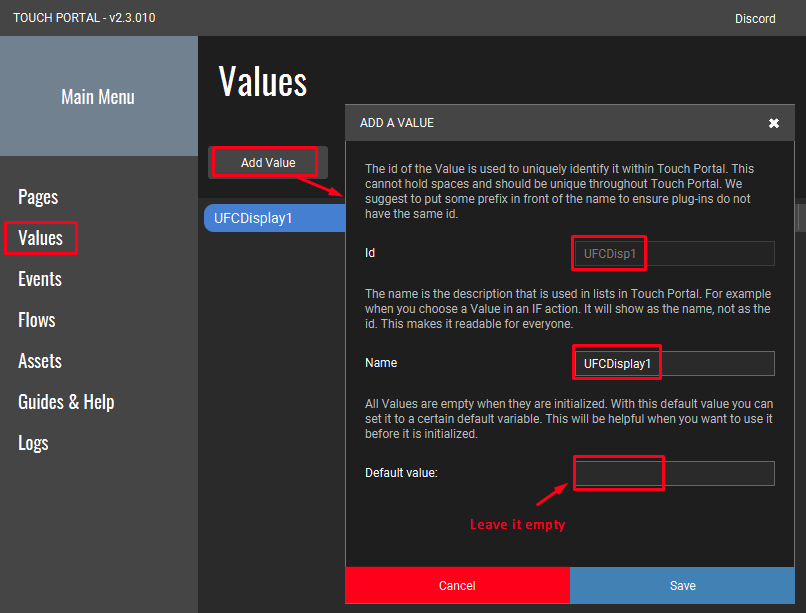Click the Add Value button
This screenshot has height=613, width=806.
click(268, 162)
